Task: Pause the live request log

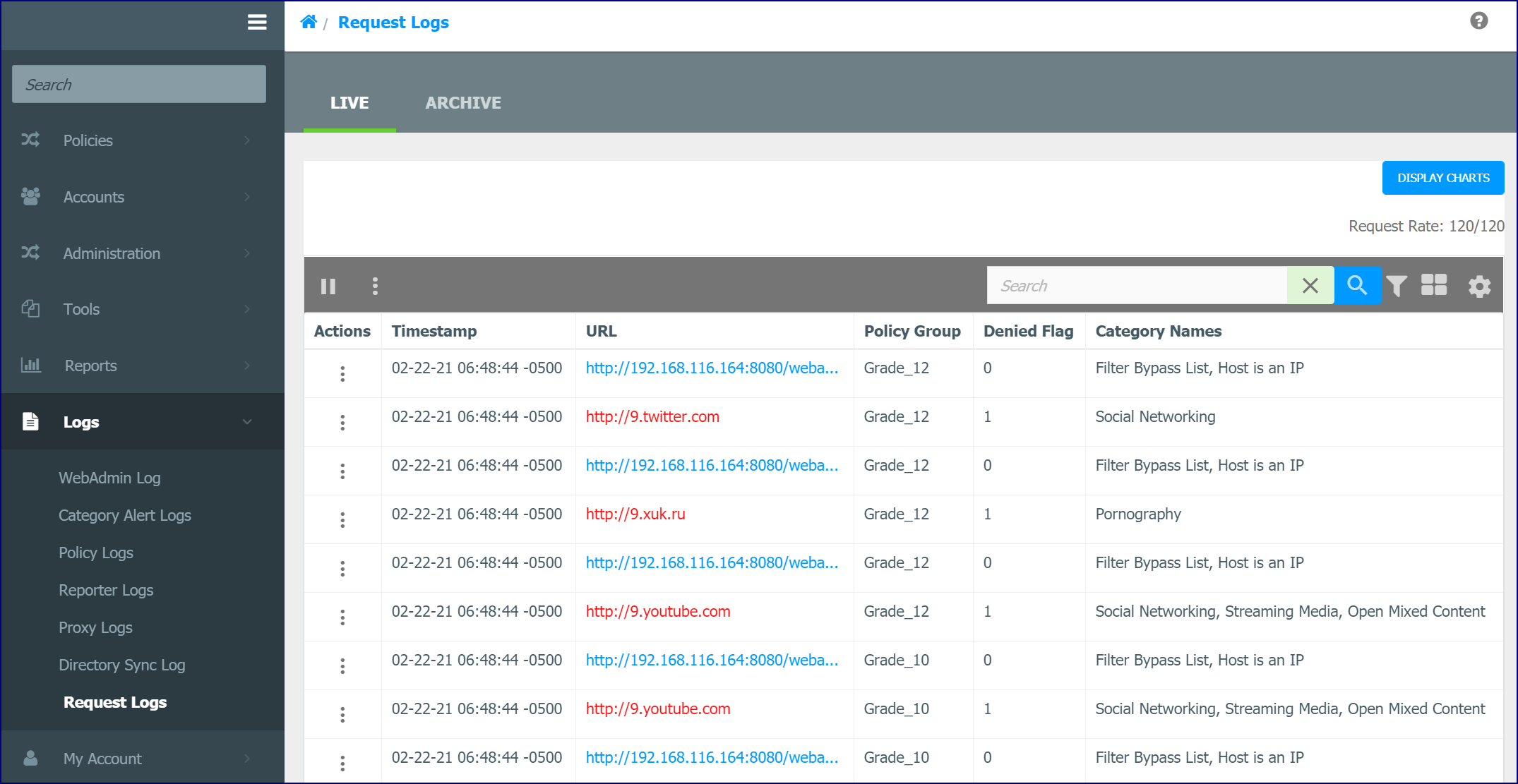Action: (x=328, y=286)
